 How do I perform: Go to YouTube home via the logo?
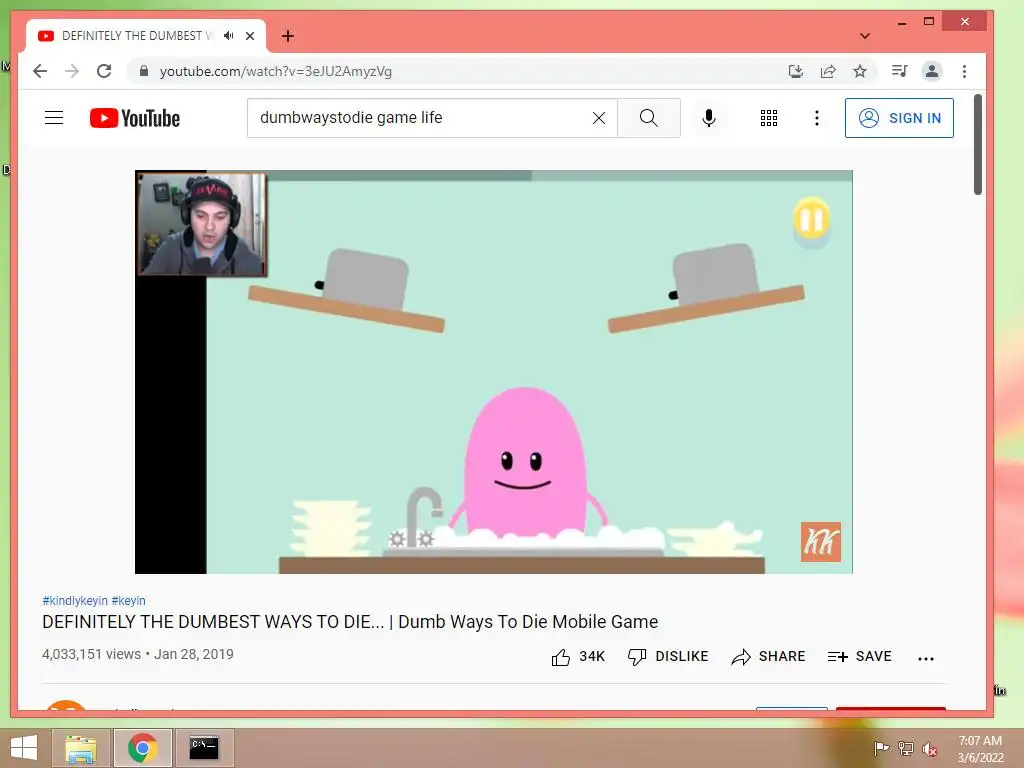coord(135,118)
